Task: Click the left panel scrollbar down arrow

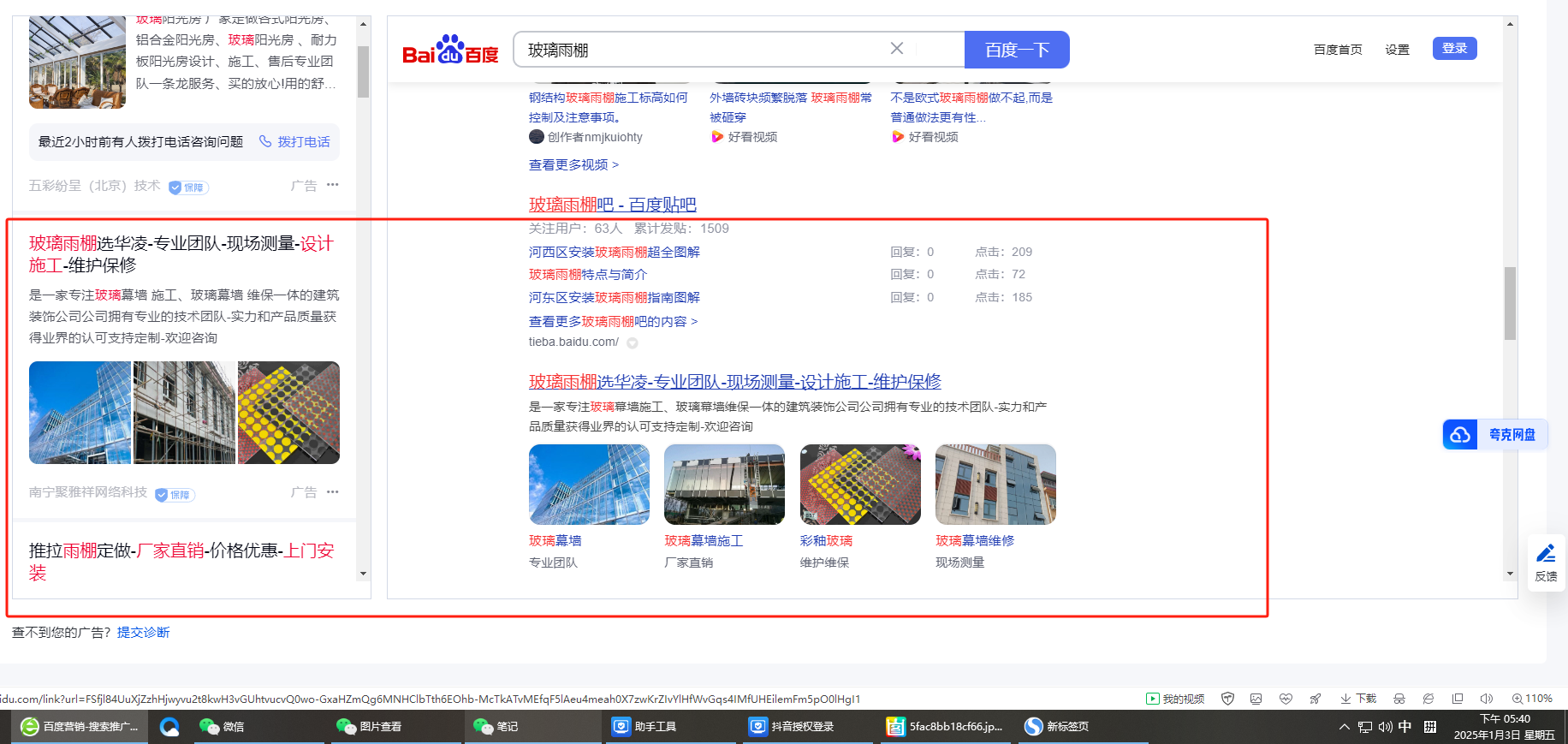Action: tap(364, 574)
